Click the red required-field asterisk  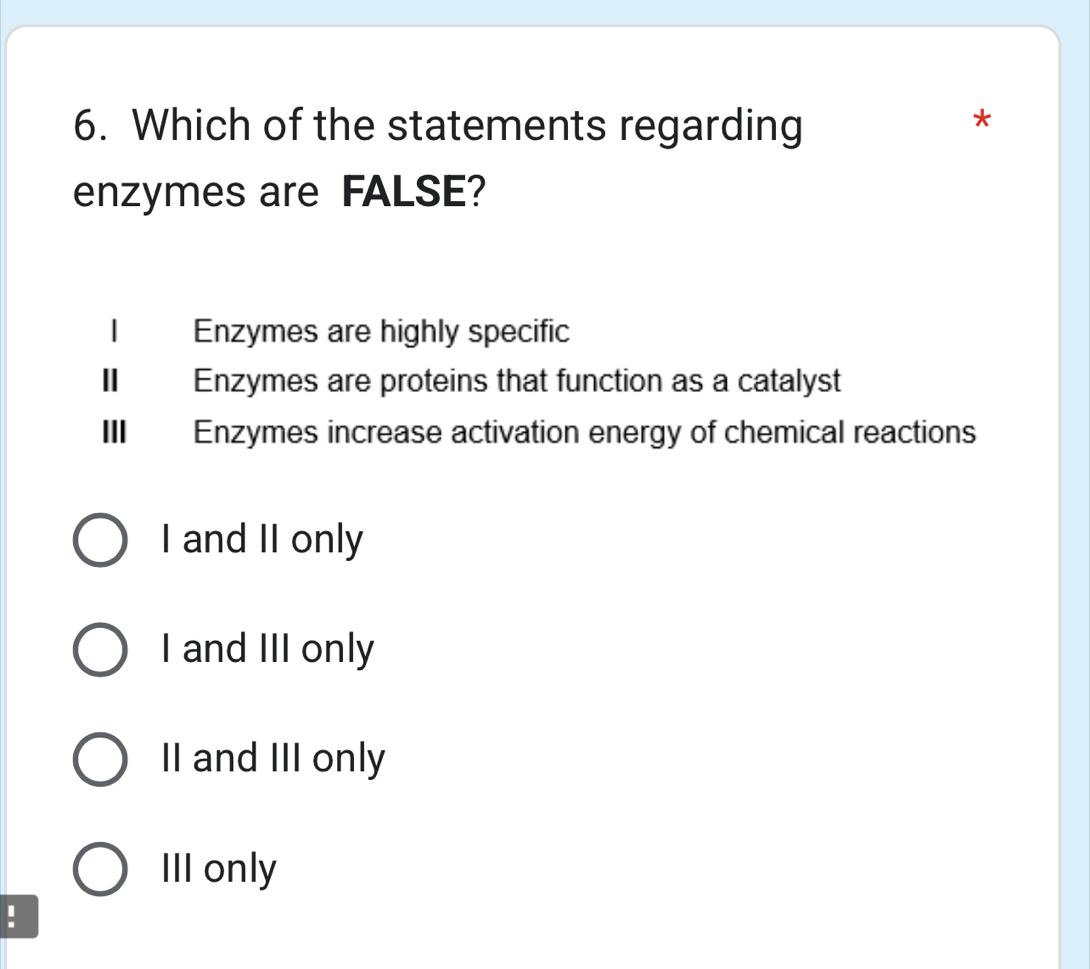pos(981,122)
